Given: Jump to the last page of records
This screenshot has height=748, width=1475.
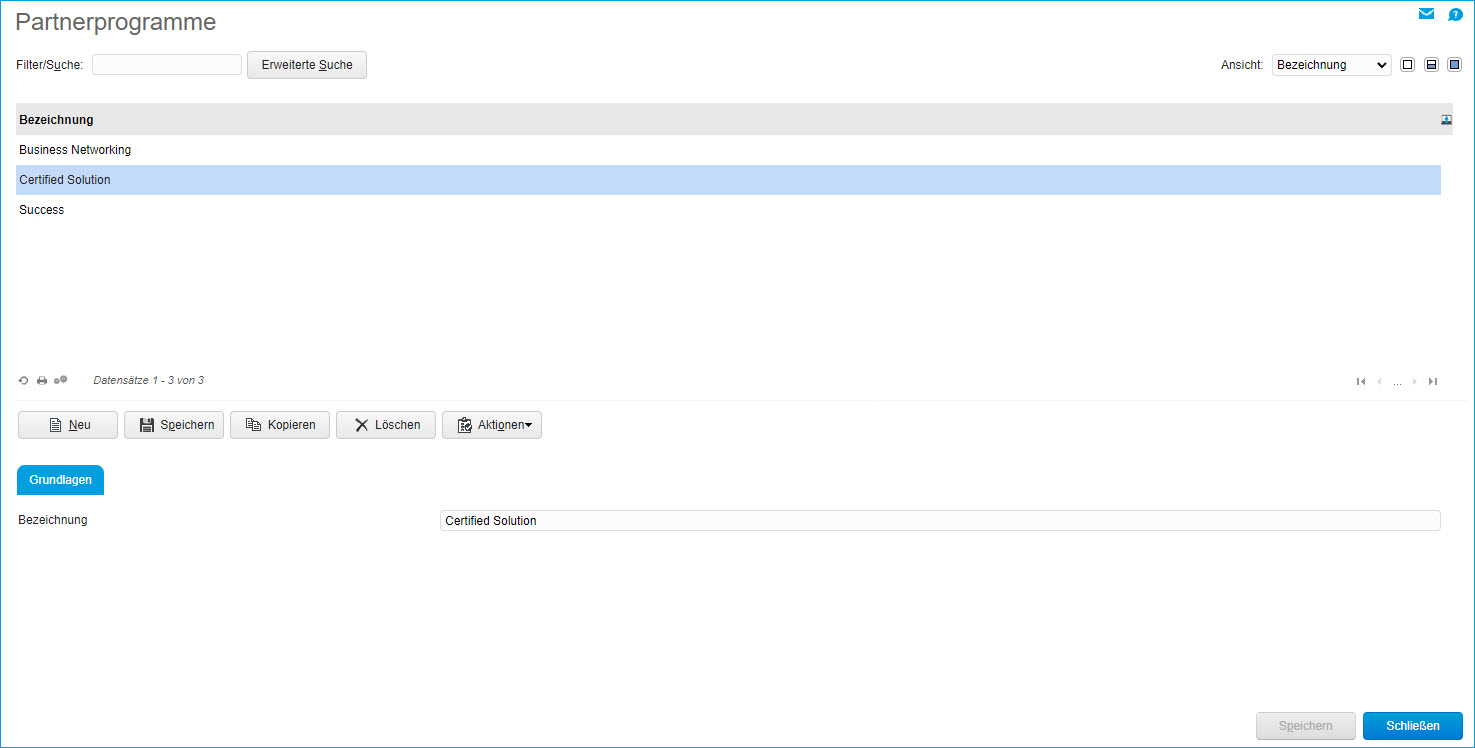Looking at the screenshot, I should tap(1433, 381).
